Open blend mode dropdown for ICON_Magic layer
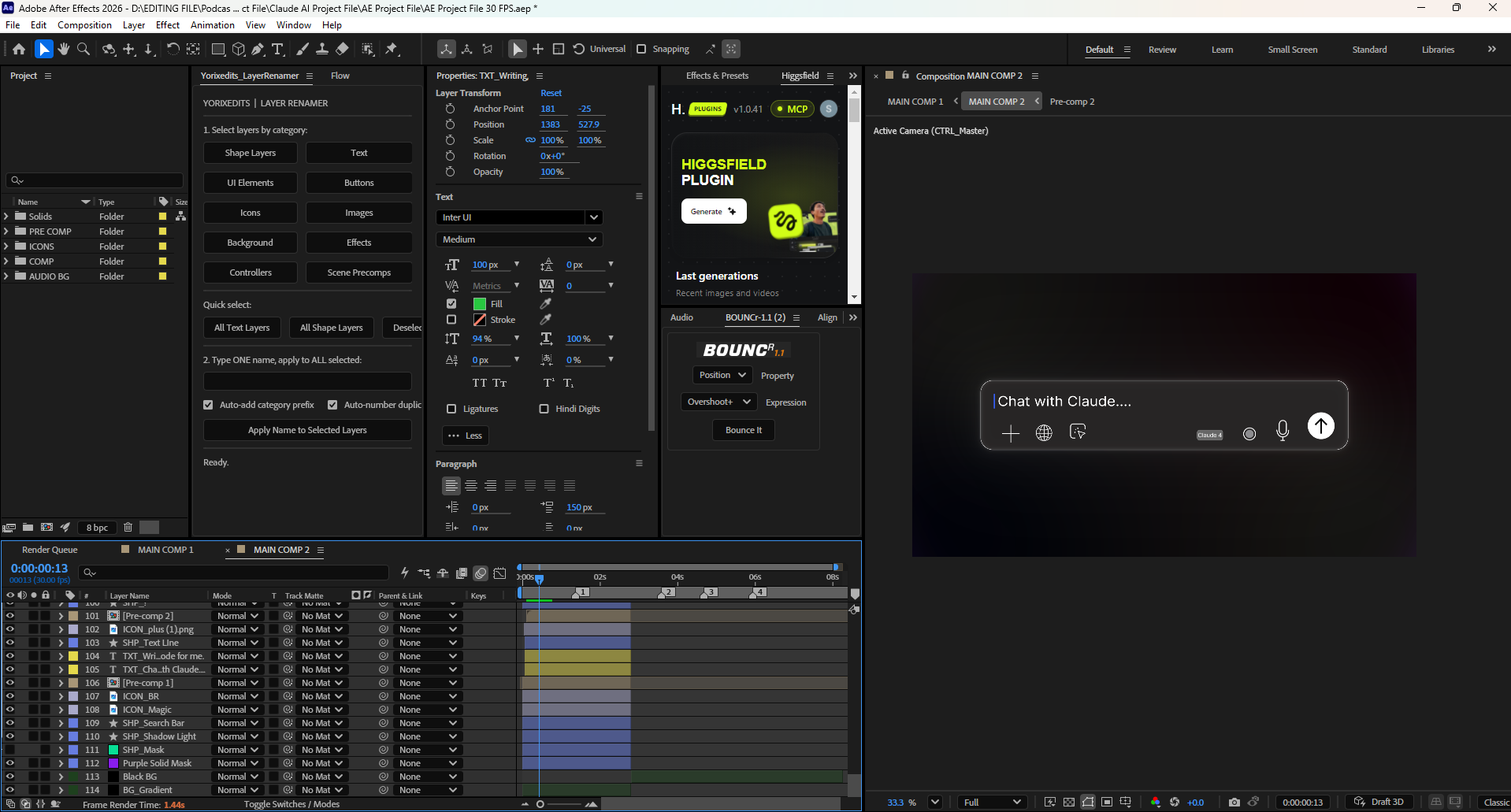This screenshot has height=812, width=1511. coord(237,709)
